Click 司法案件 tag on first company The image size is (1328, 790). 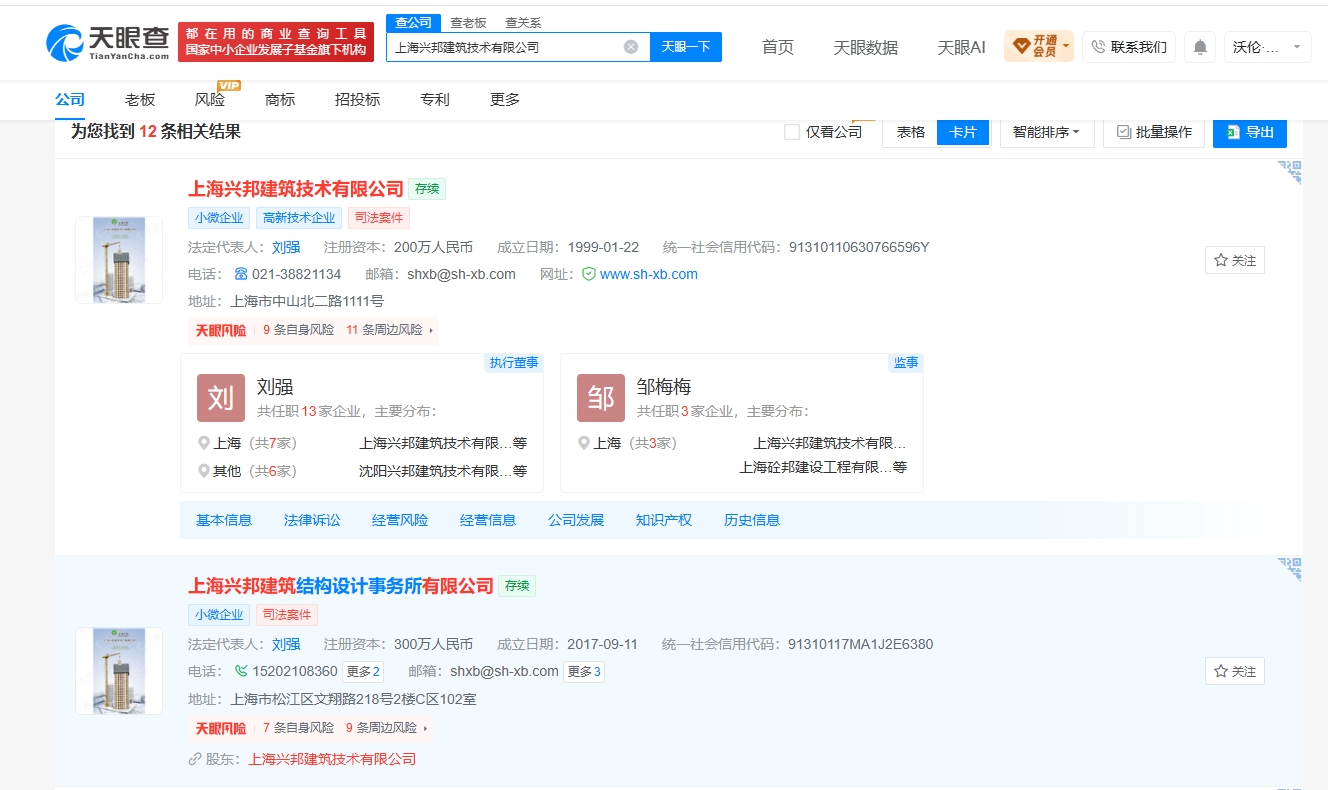click(379, 218)
